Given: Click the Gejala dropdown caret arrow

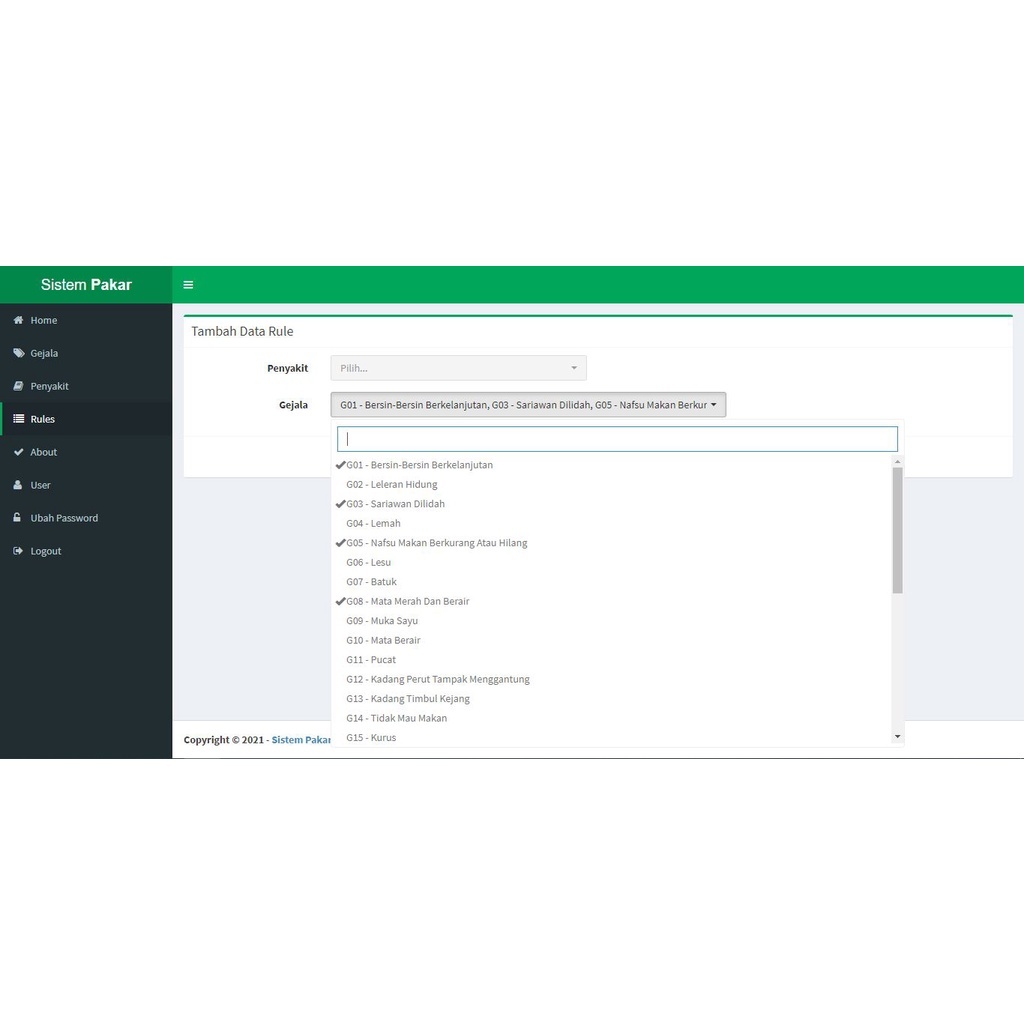Looking at the screenshot, I should (x=714, y=405).
